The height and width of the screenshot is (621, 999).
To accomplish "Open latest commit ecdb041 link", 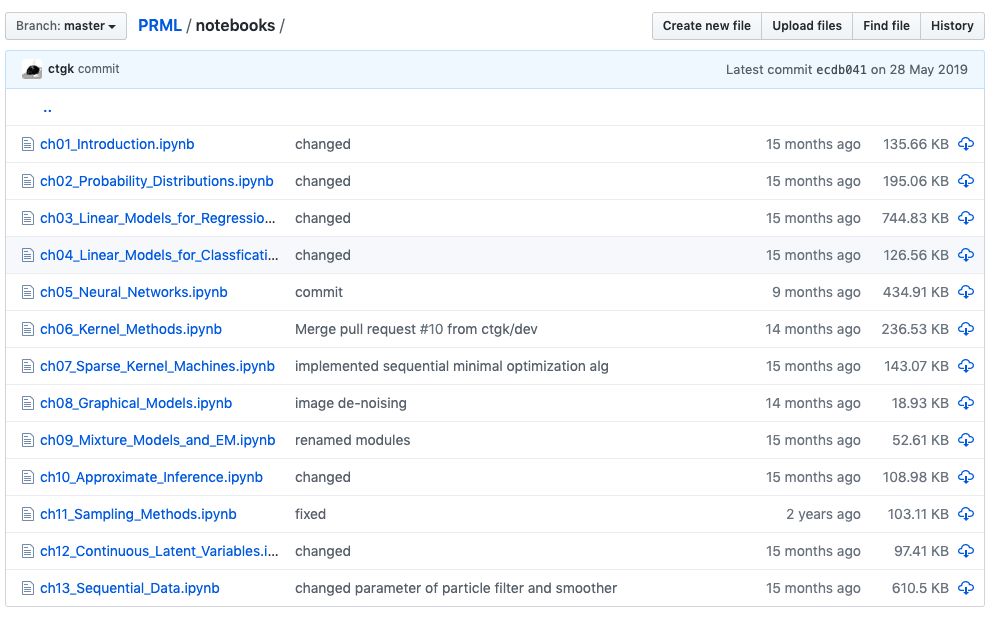I will 841,70.
